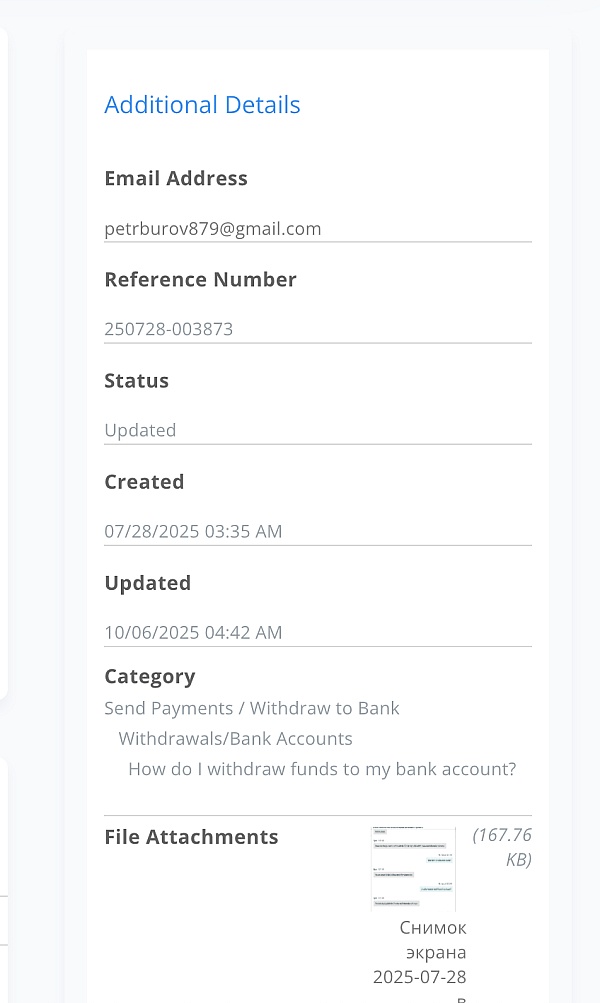Click the Reference Number field label
The image size is (600, 1003).
coord(200,279)
